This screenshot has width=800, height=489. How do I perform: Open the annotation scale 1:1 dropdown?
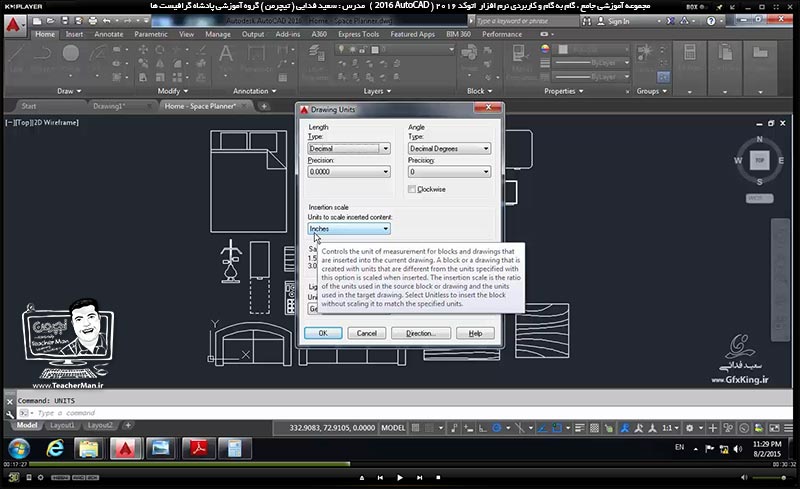(670, 428)
